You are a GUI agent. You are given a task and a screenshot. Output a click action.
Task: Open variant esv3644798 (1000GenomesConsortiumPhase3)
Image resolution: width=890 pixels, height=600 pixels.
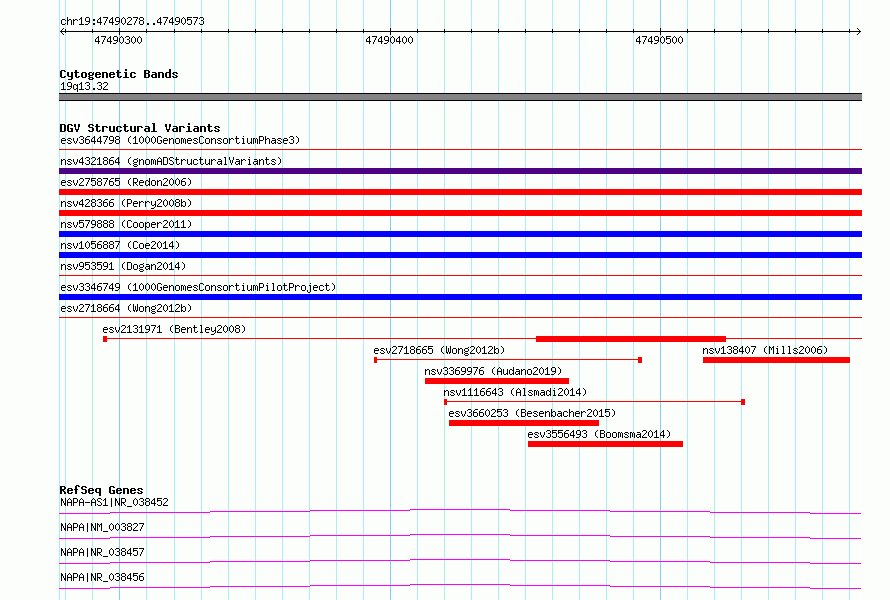point(180,140)
